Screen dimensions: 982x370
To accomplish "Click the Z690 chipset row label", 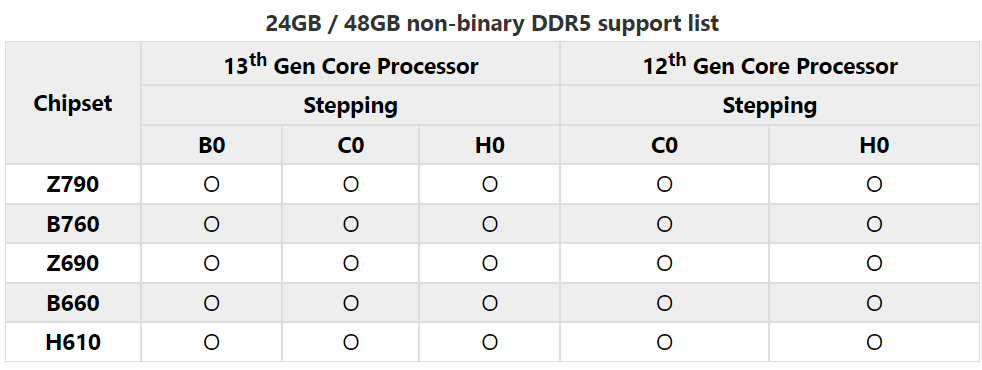I will click(x=73, y=264).
